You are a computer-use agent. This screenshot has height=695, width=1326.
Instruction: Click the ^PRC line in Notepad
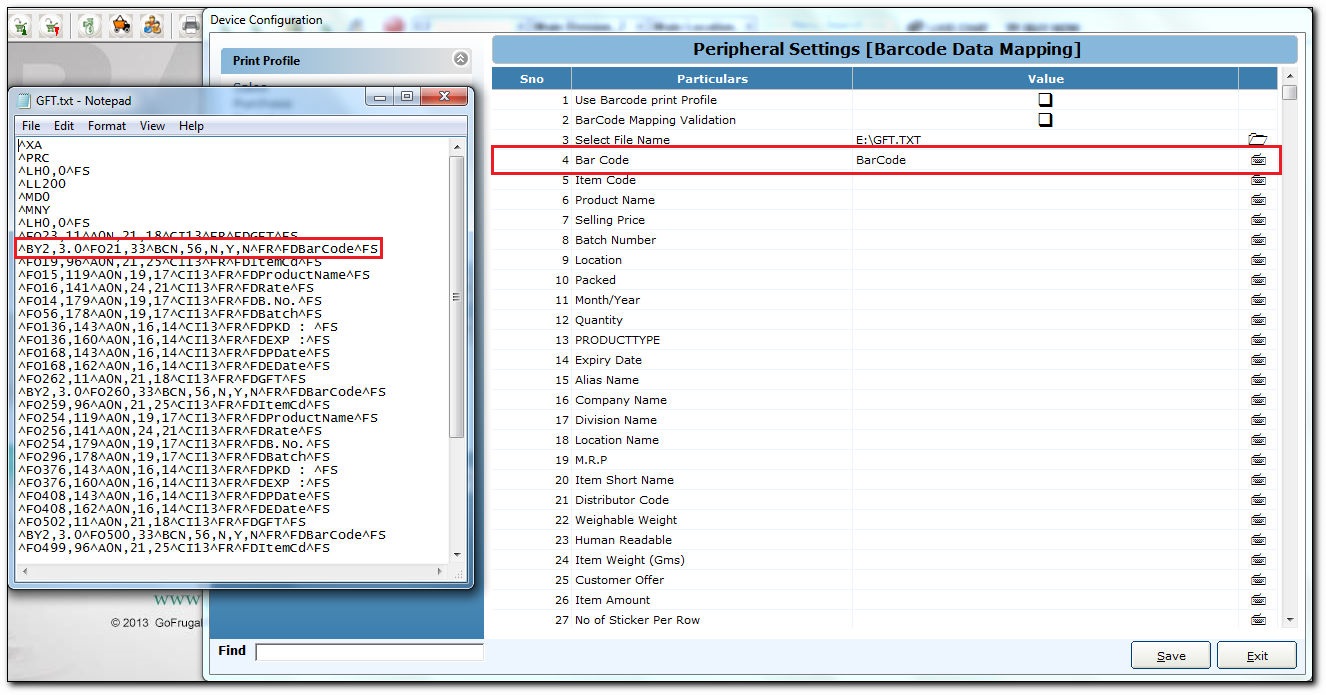tap(34, 158)
